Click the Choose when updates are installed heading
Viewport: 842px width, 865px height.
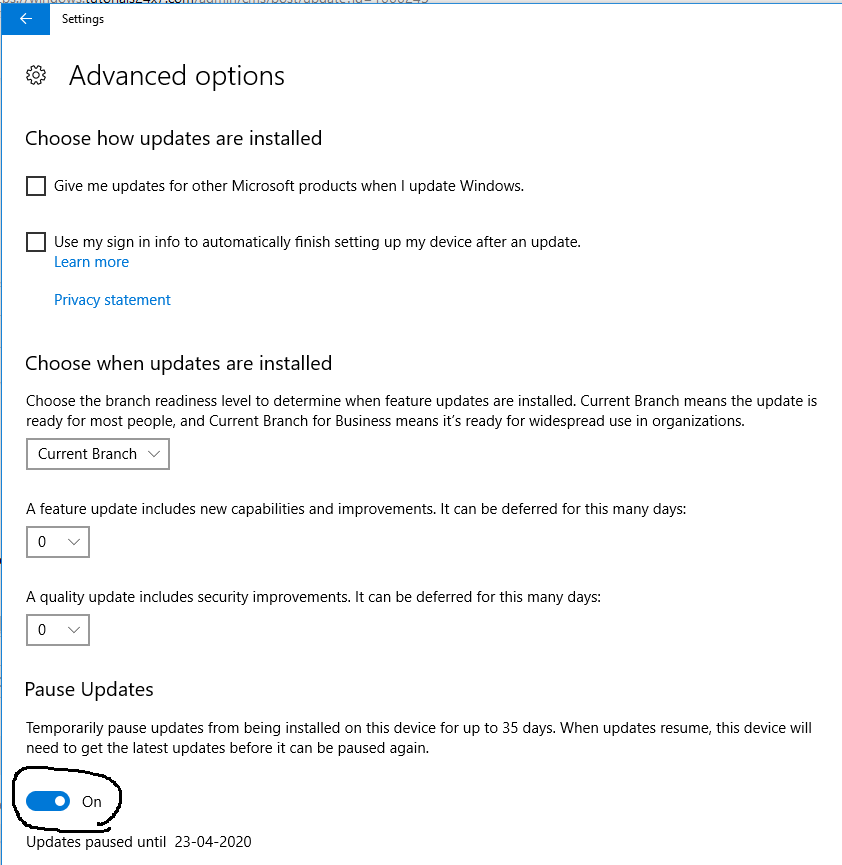179,364
